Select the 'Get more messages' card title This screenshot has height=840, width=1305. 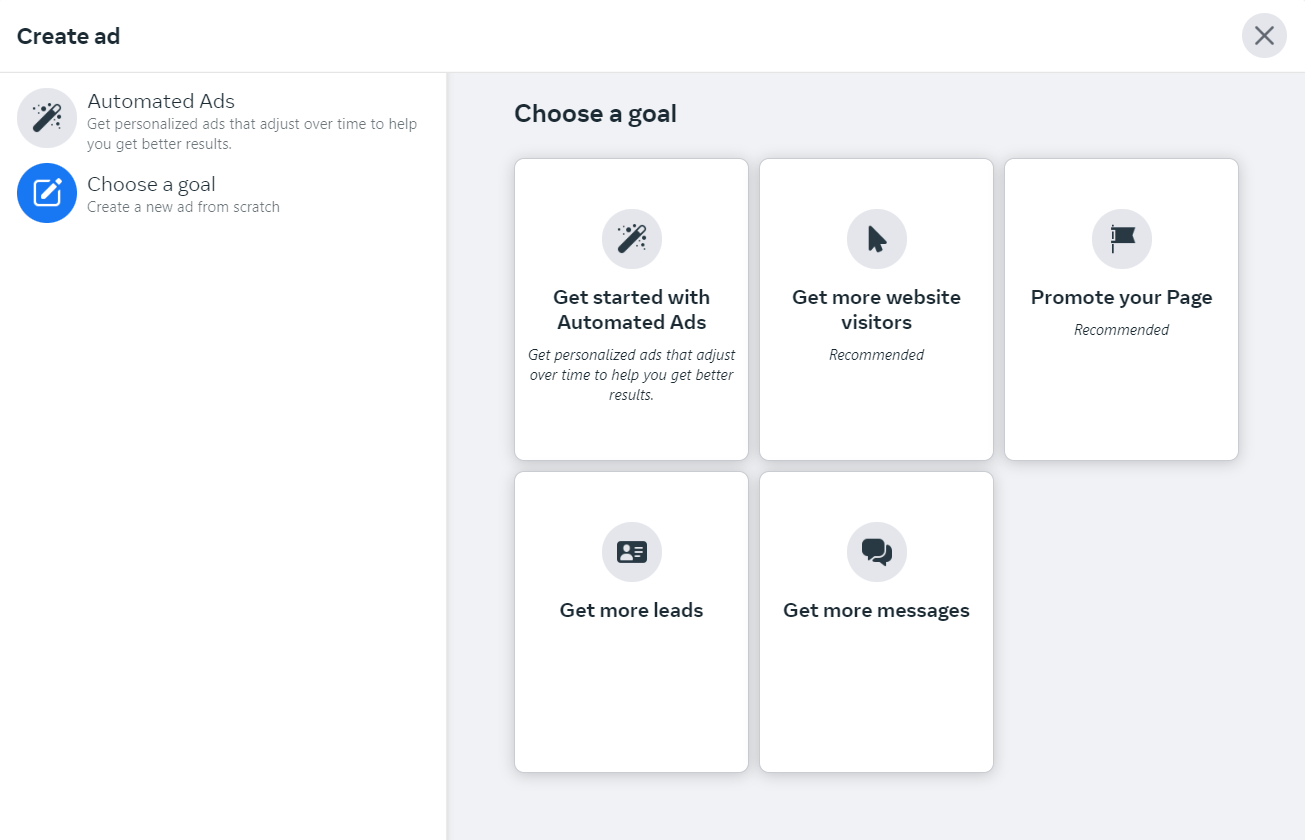coord(876,610)
